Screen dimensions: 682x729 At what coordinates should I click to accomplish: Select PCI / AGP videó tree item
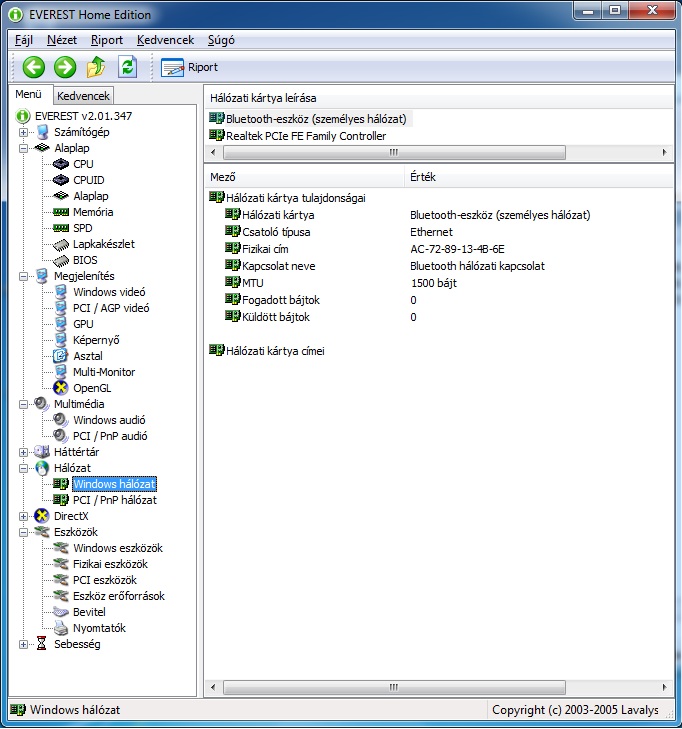click(111, 308)
